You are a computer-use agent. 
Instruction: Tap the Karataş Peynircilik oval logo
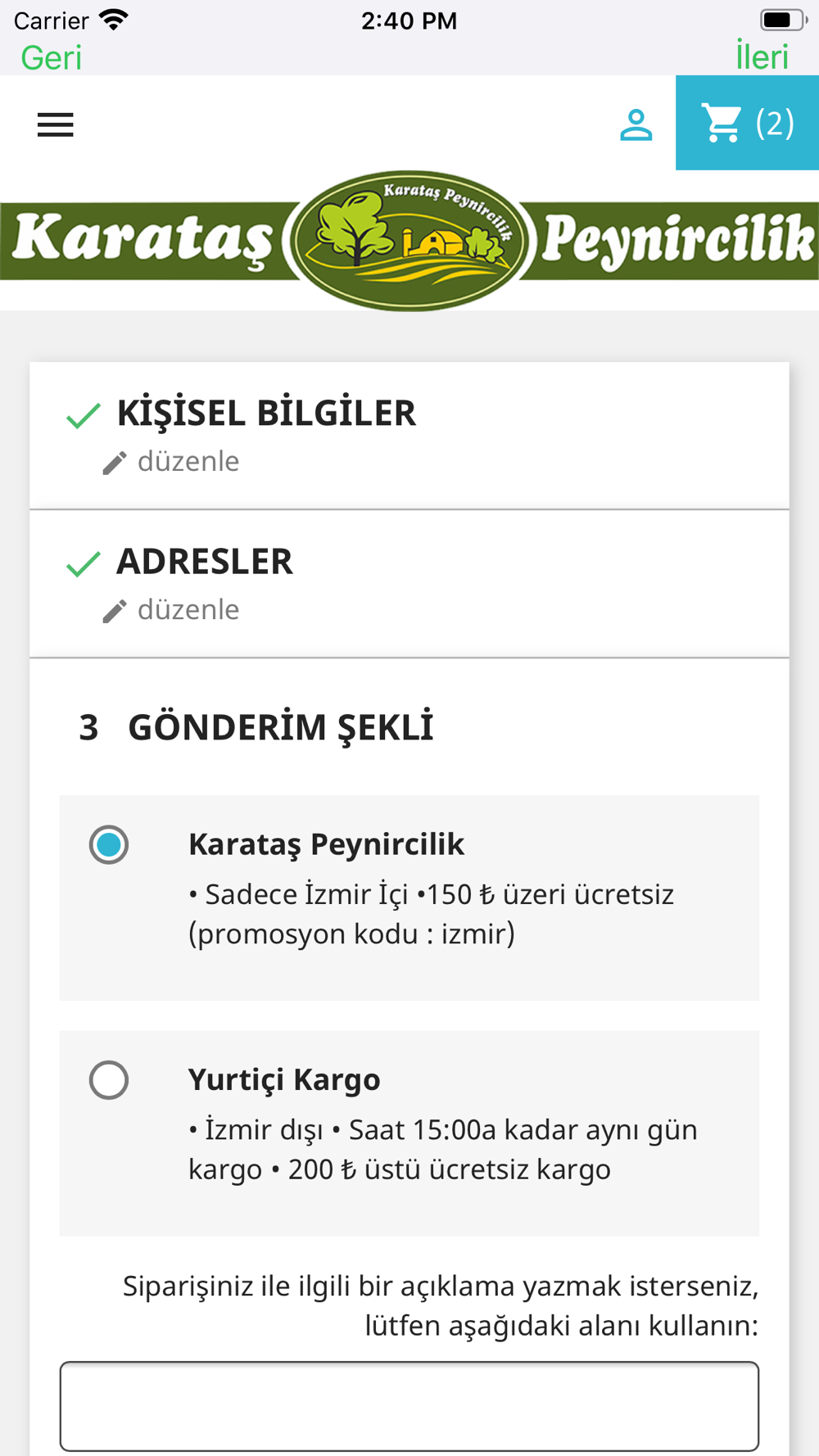tap(409, 240)
